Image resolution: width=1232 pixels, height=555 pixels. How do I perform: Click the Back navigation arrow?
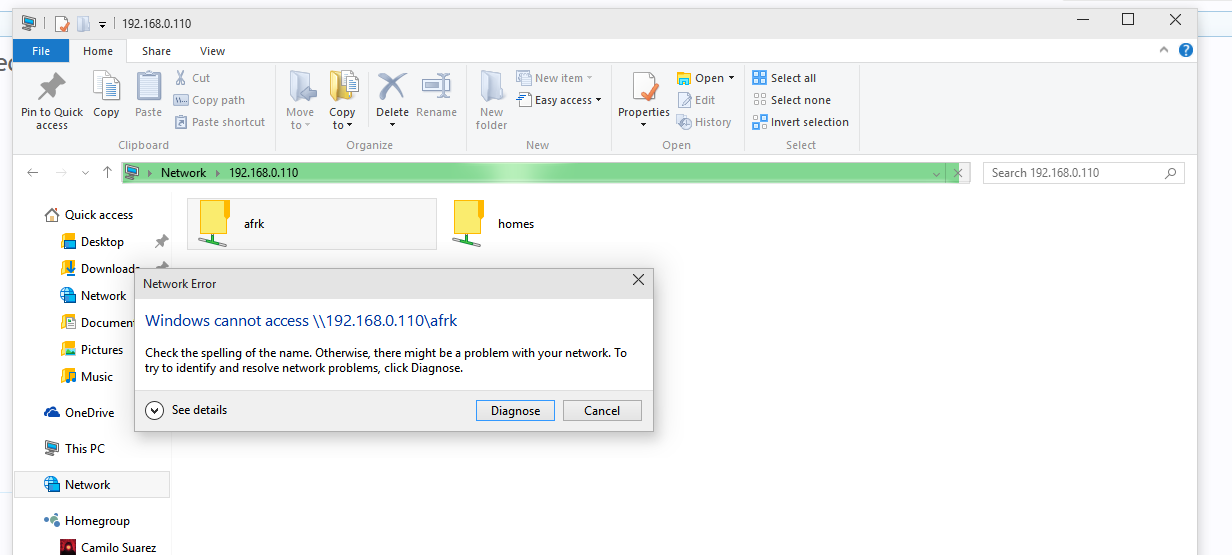point(33,173)
